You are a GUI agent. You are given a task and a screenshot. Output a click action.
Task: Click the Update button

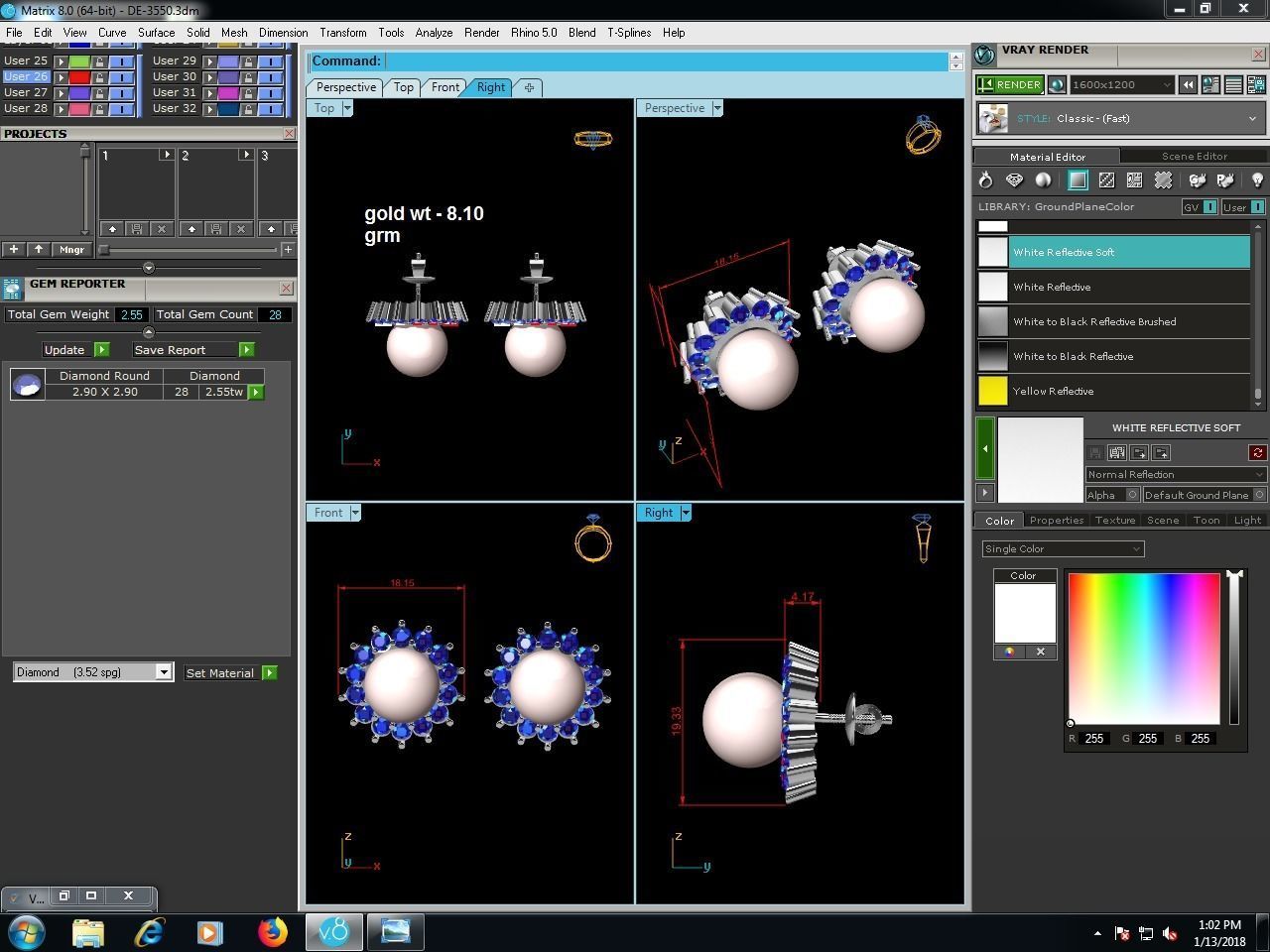[x=75, y=350]
